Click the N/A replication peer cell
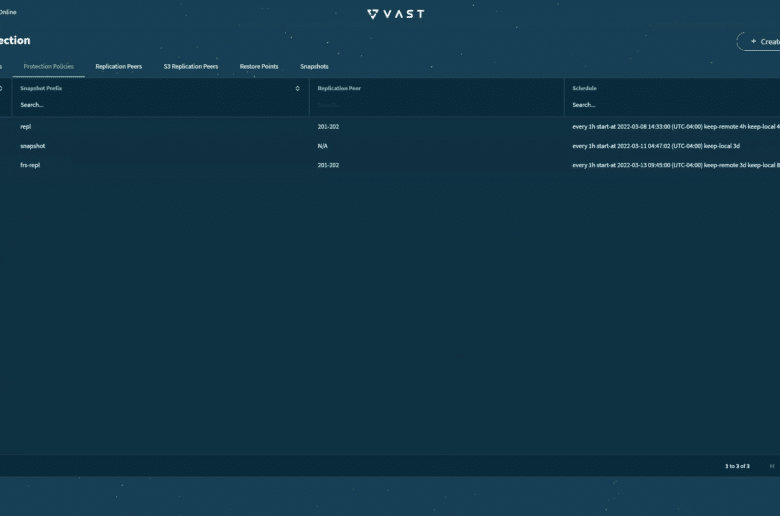 coord(322,146)
